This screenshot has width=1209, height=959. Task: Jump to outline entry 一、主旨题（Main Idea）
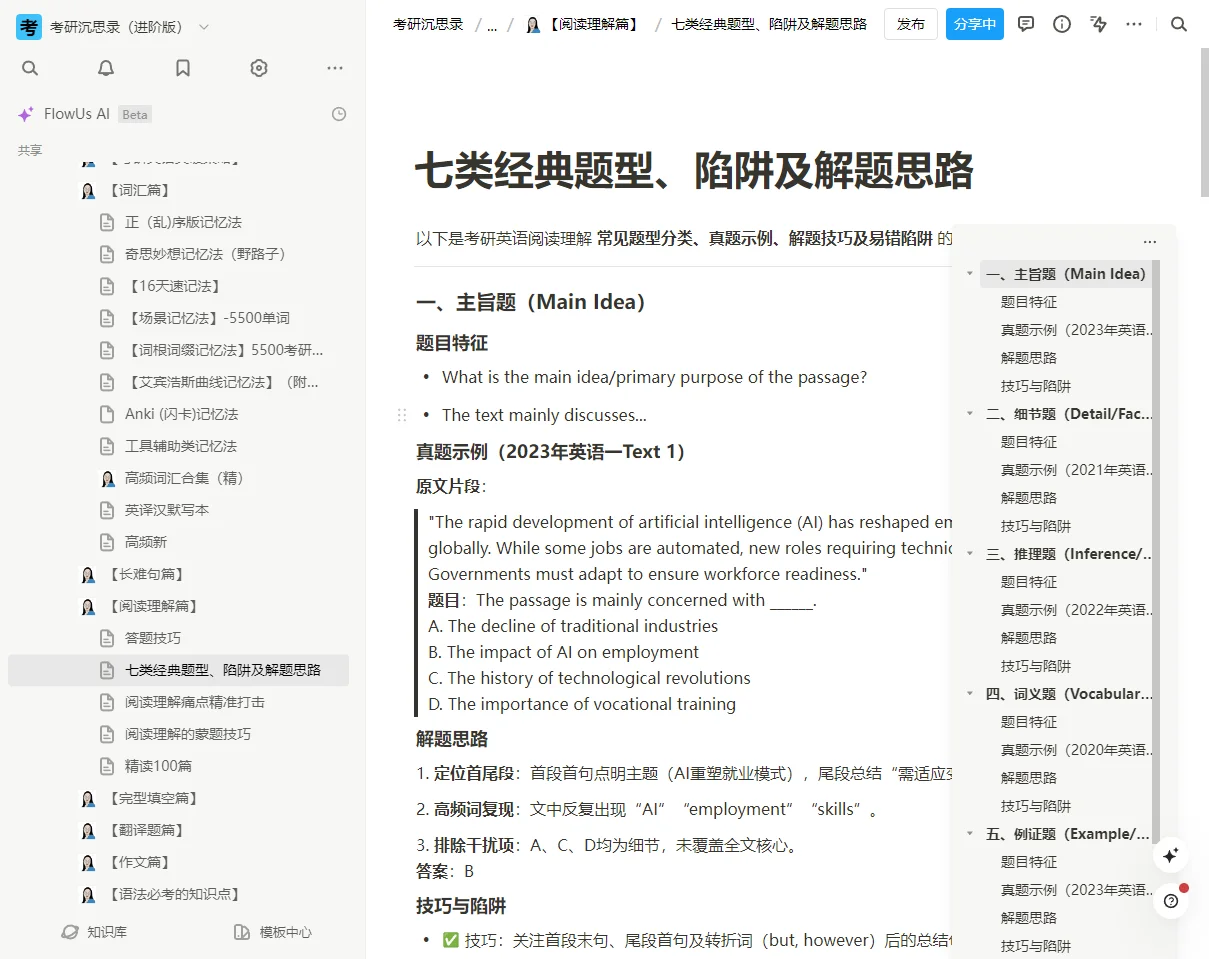point(1065,274)
